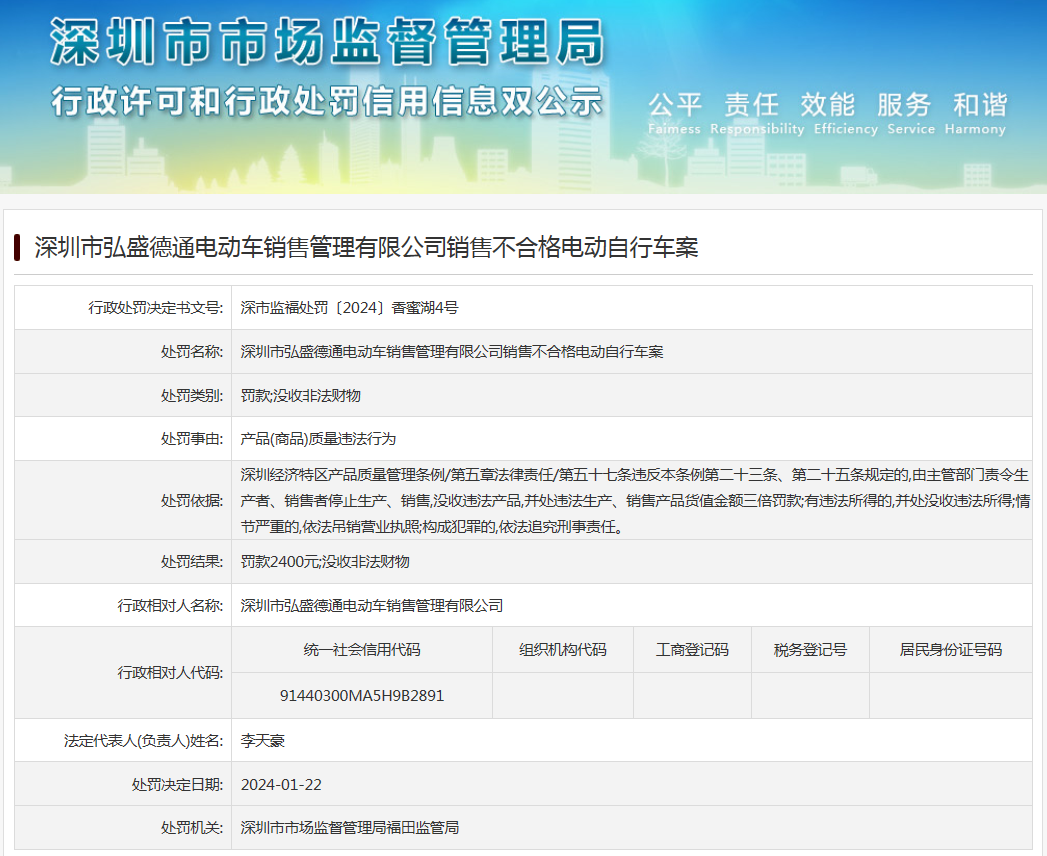This screenshot has height=856, width=1047.
Task: Click the 统一社会信用代码 column header
Action: click(362, 650)
